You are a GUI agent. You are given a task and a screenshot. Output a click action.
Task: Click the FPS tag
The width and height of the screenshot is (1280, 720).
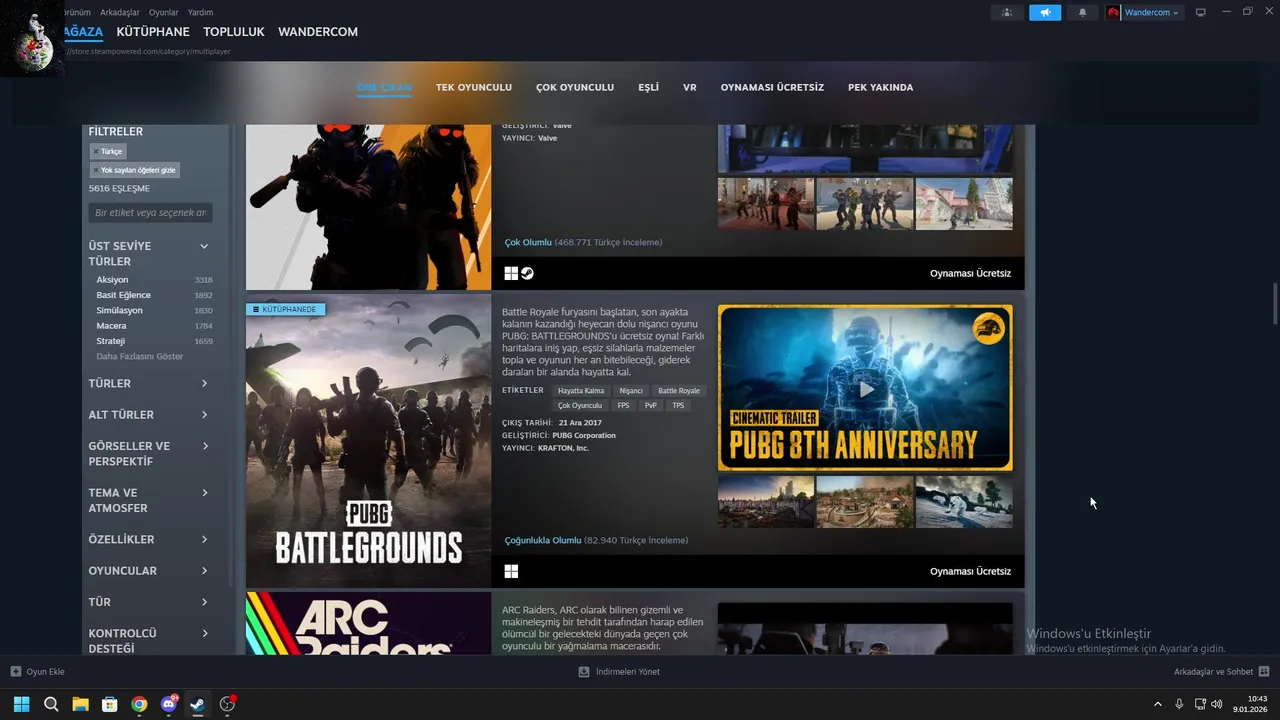click(x=624, y=406)
